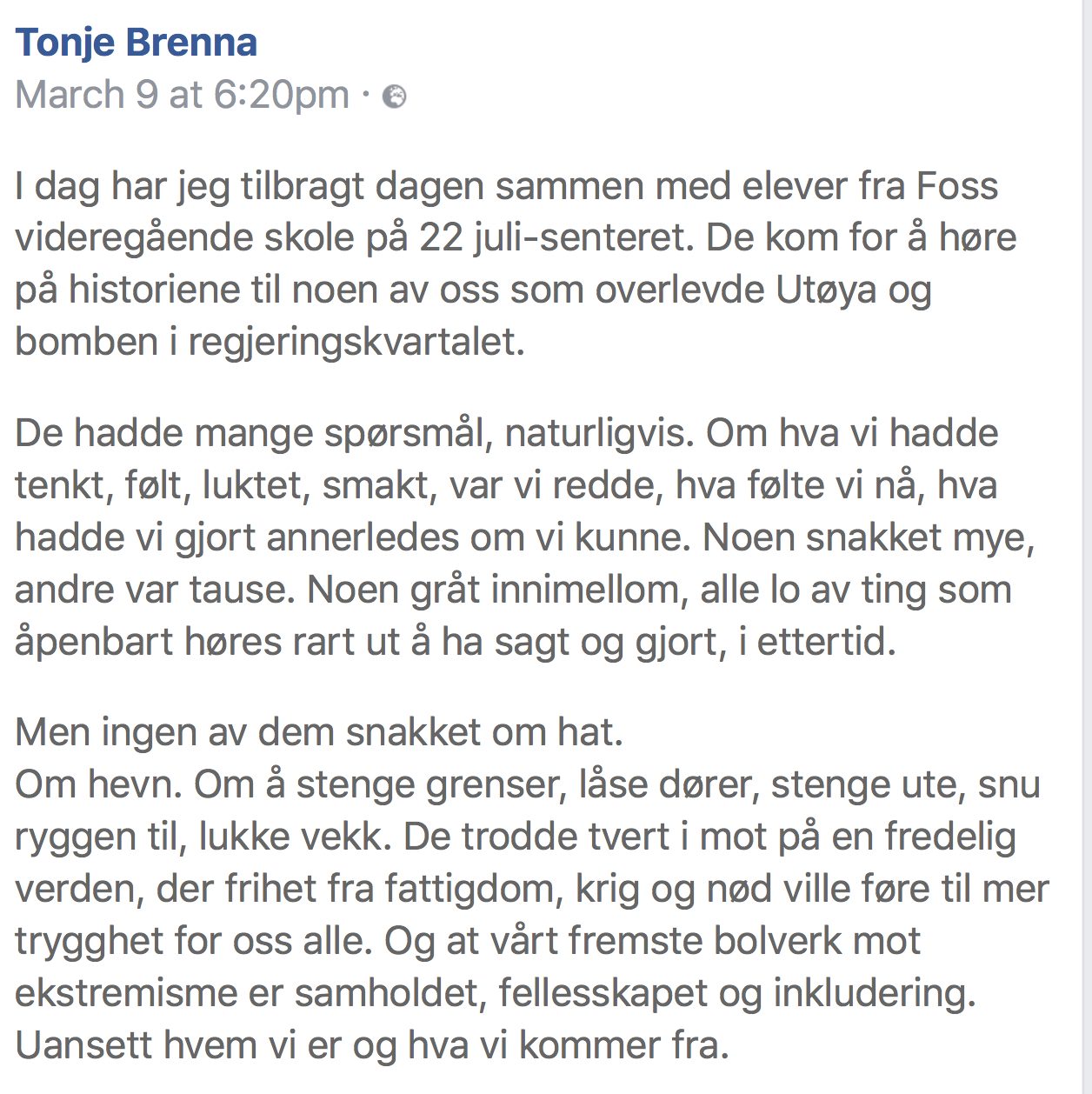Click the word "Foss" in the post
The image size is (1092, 1094).
click(957, 186)
